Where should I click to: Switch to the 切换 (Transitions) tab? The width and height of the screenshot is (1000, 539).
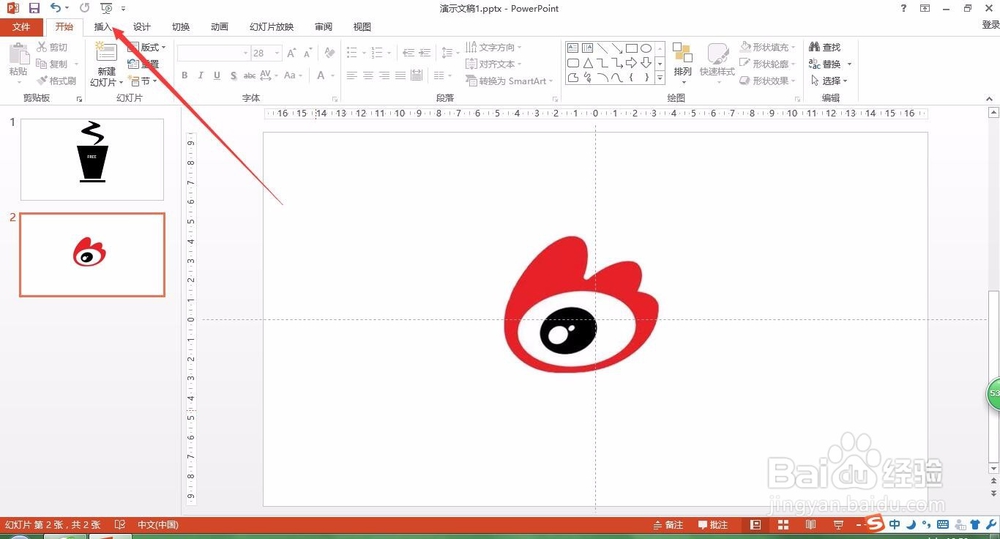(180, 27)
